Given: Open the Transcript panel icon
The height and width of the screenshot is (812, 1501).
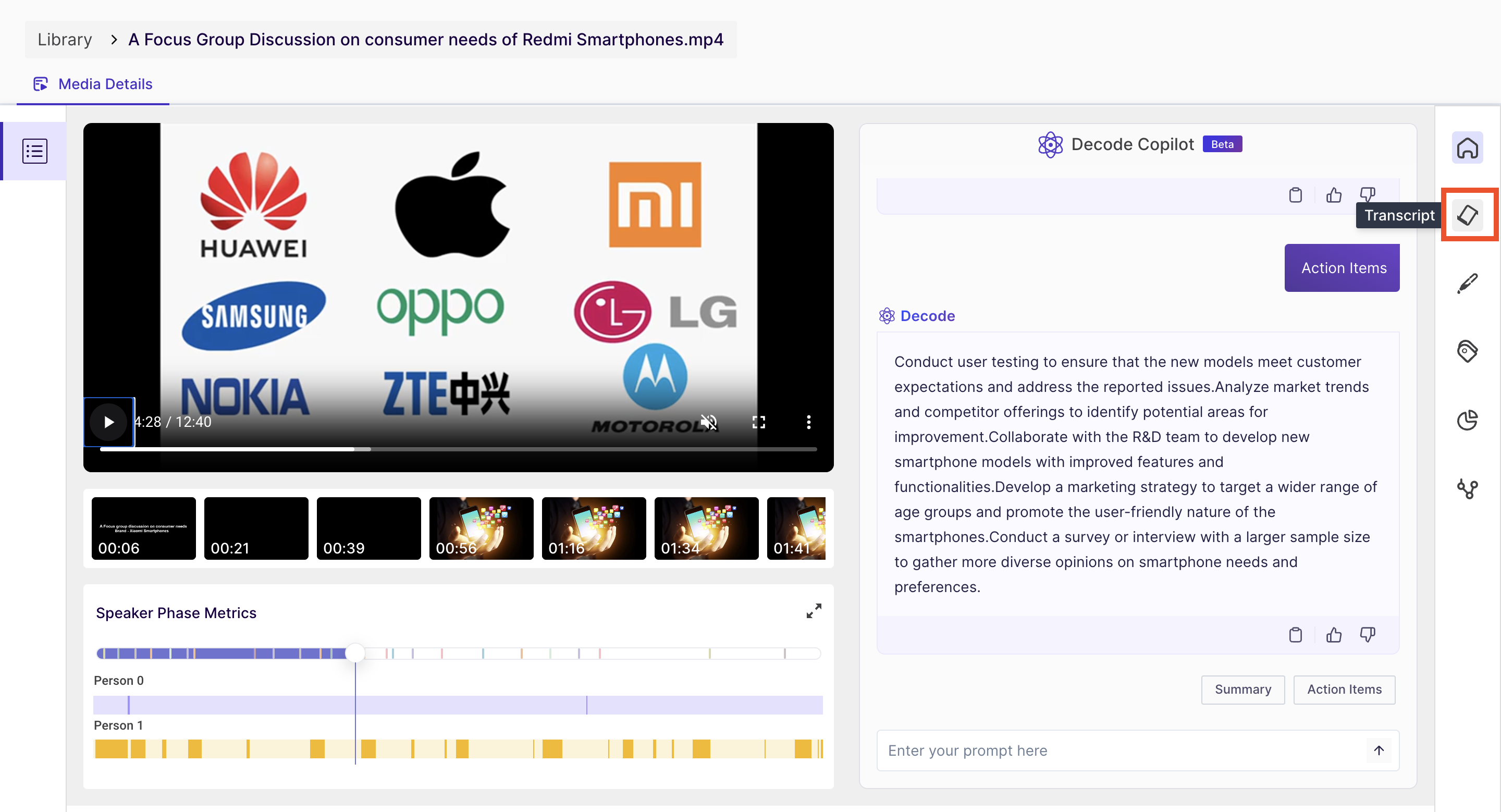Looking at the screenshot, I should 1467,216.
